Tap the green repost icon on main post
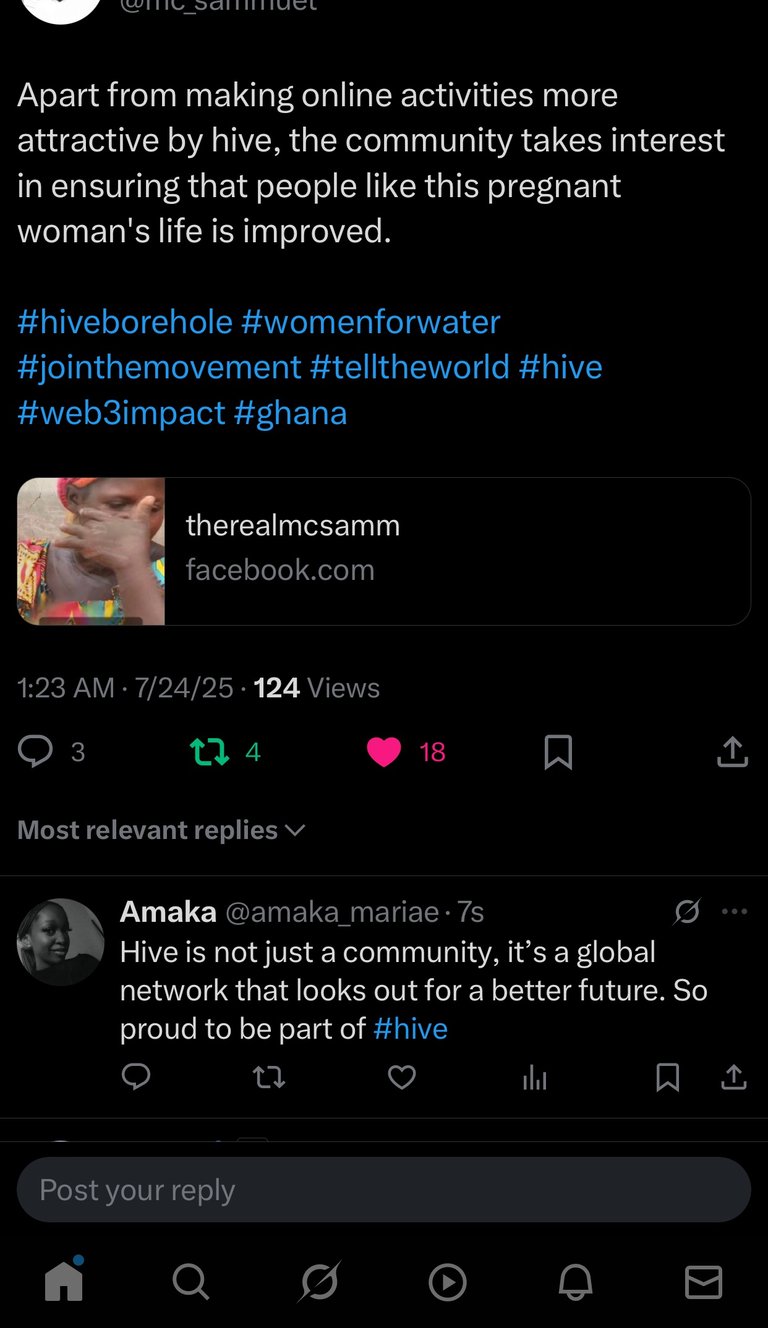This screenshot has width=768, height=1328. [x=210, y=751]
